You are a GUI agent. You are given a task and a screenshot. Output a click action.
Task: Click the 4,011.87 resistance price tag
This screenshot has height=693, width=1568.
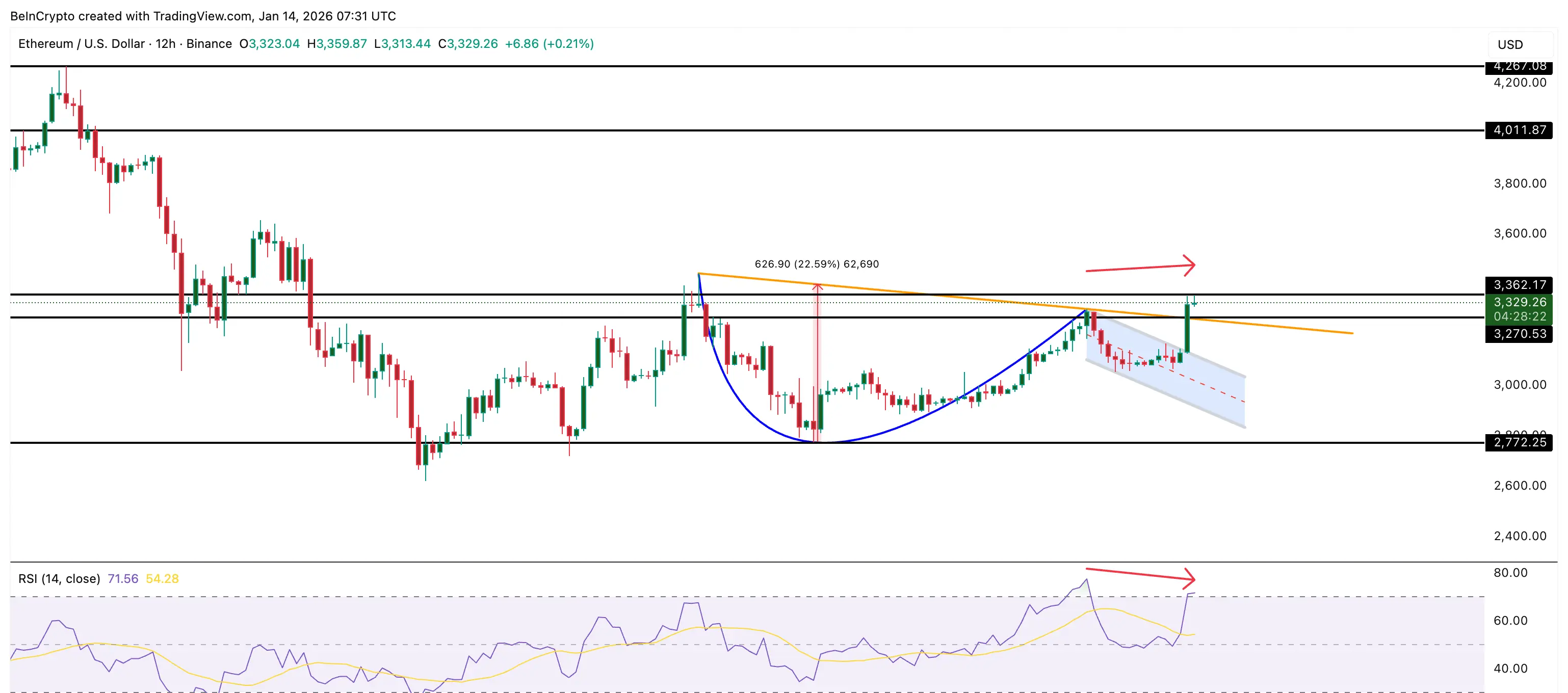tap(1520, 129)
